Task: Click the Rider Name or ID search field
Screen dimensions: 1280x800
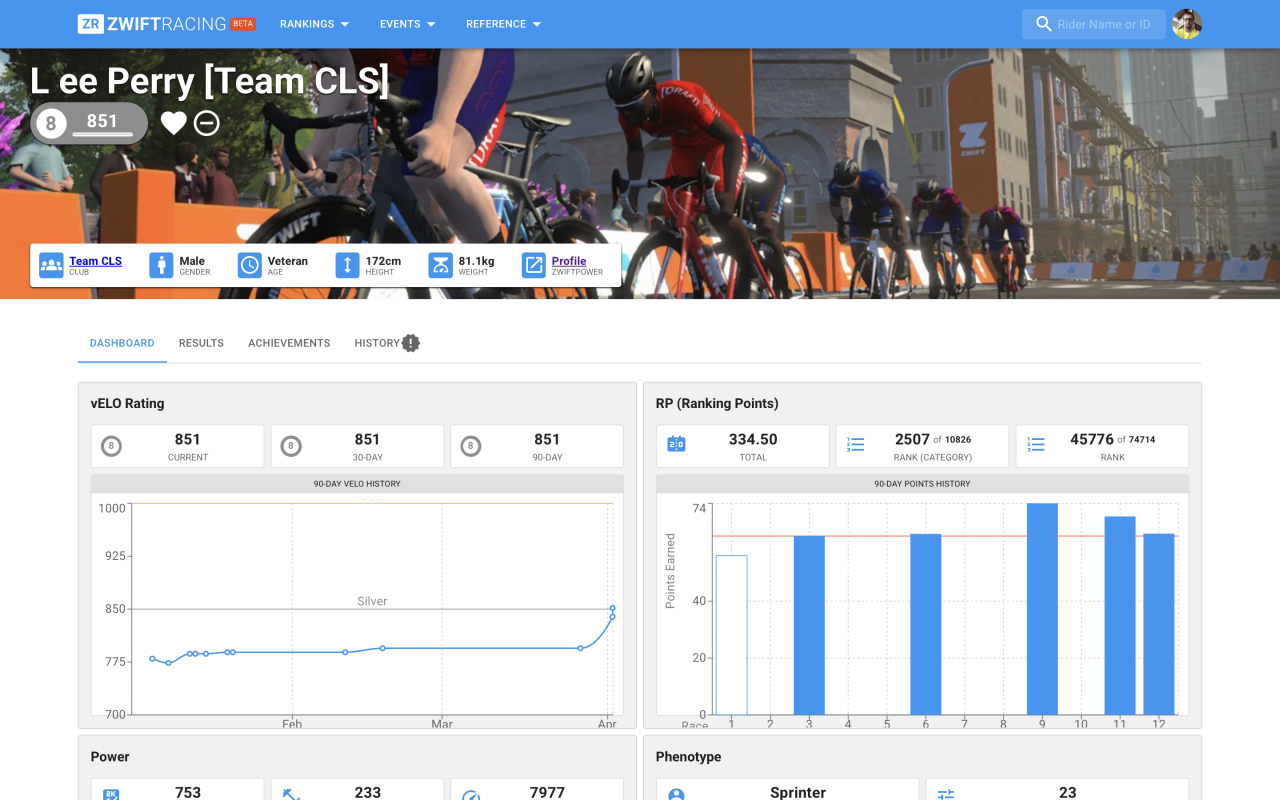Action: 1093,24
